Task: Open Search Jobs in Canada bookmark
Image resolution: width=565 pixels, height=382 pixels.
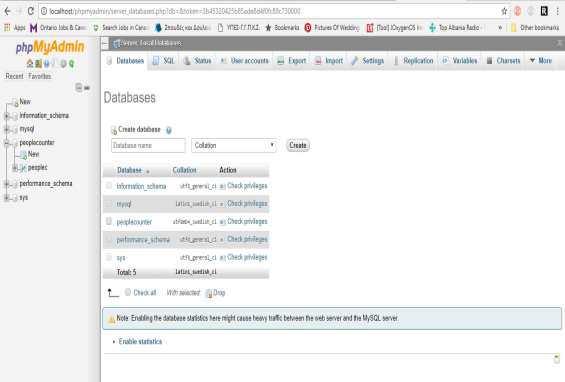Action: click(x=121, y=27)
